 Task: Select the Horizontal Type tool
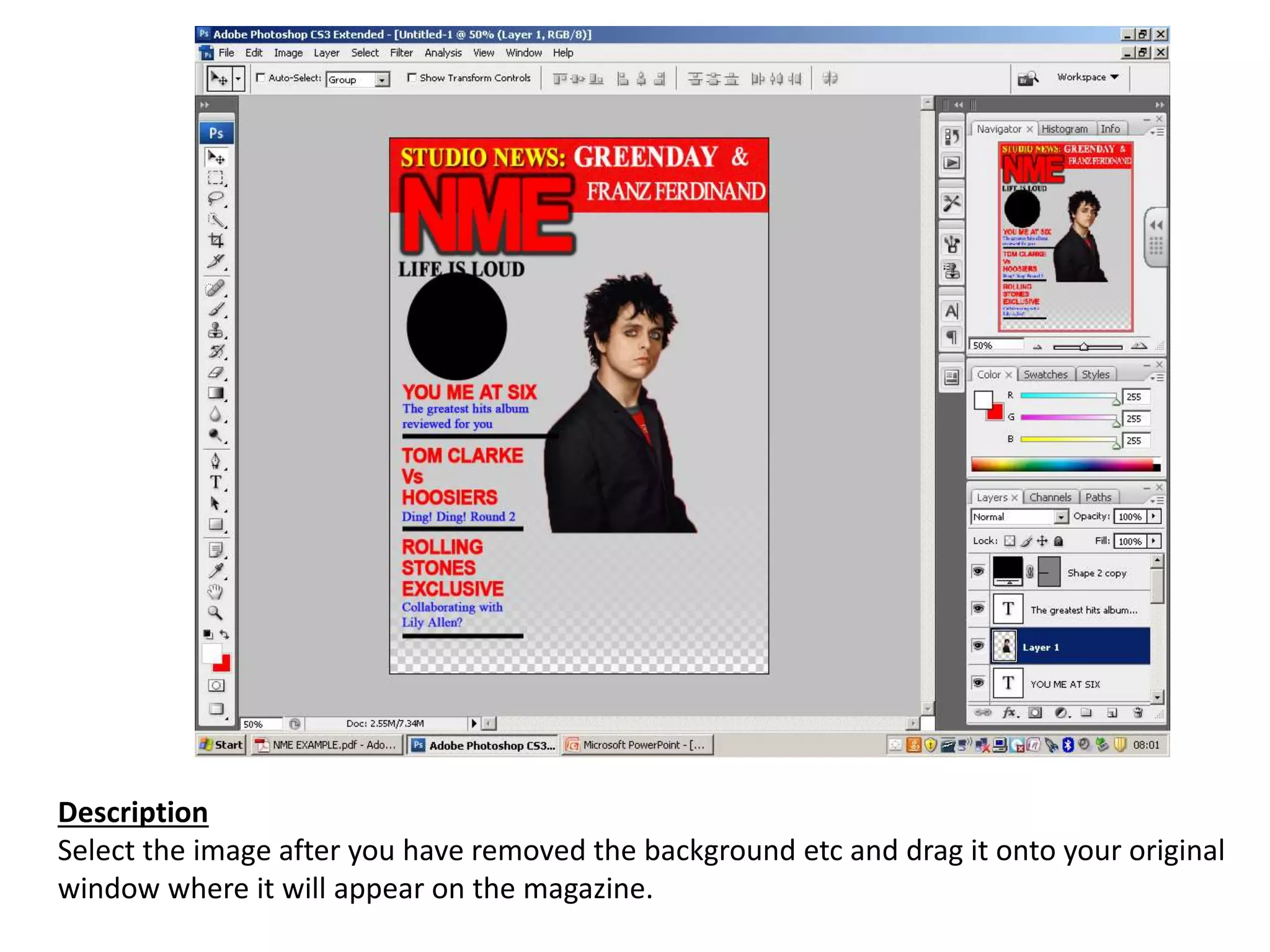[x=216, y=482]
